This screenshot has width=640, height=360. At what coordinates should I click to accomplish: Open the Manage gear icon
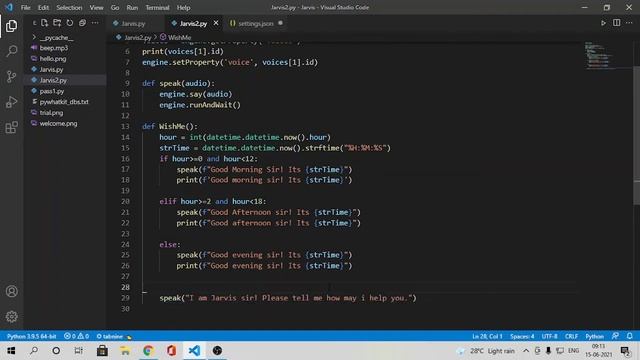coord(11,316)
